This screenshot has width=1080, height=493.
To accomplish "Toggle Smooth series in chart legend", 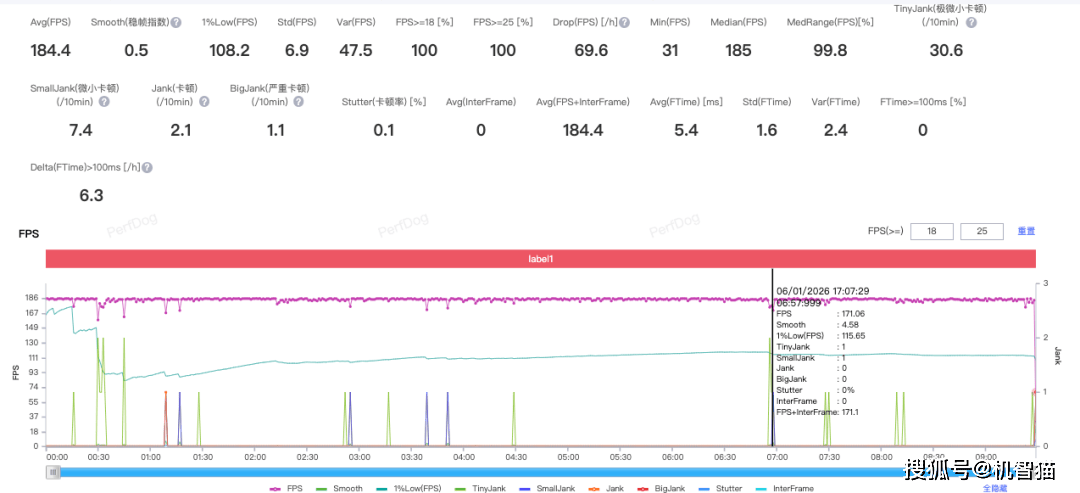I will [x=338, y=488].
